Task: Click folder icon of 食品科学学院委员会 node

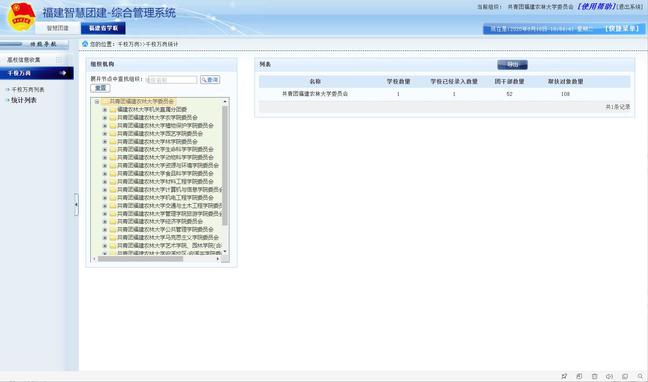Action: (x=113, y=173)
